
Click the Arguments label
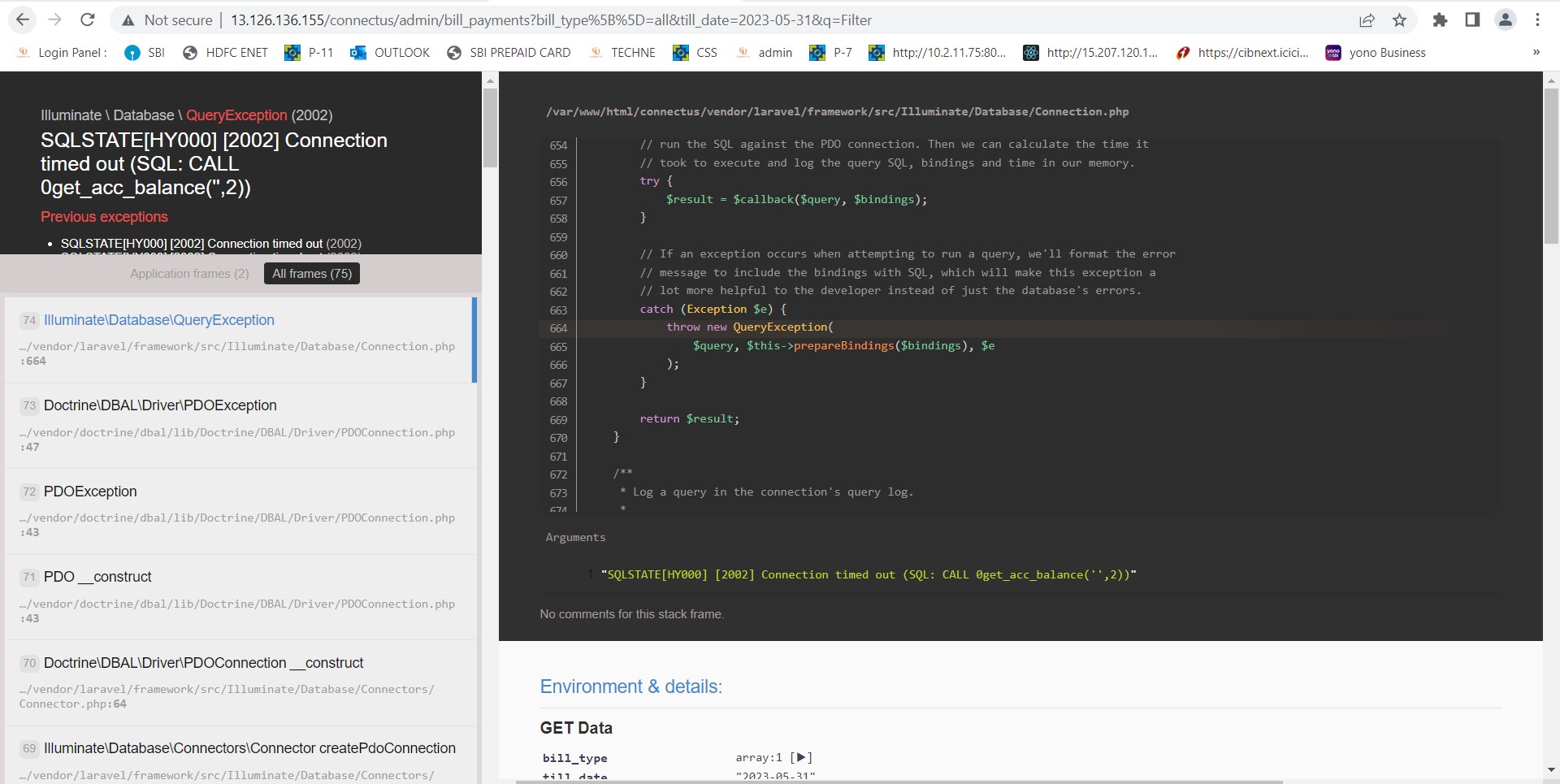[x=575, y=537]
